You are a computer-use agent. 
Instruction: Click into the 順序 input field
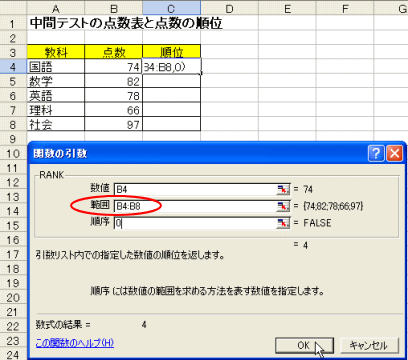[195, 223]
